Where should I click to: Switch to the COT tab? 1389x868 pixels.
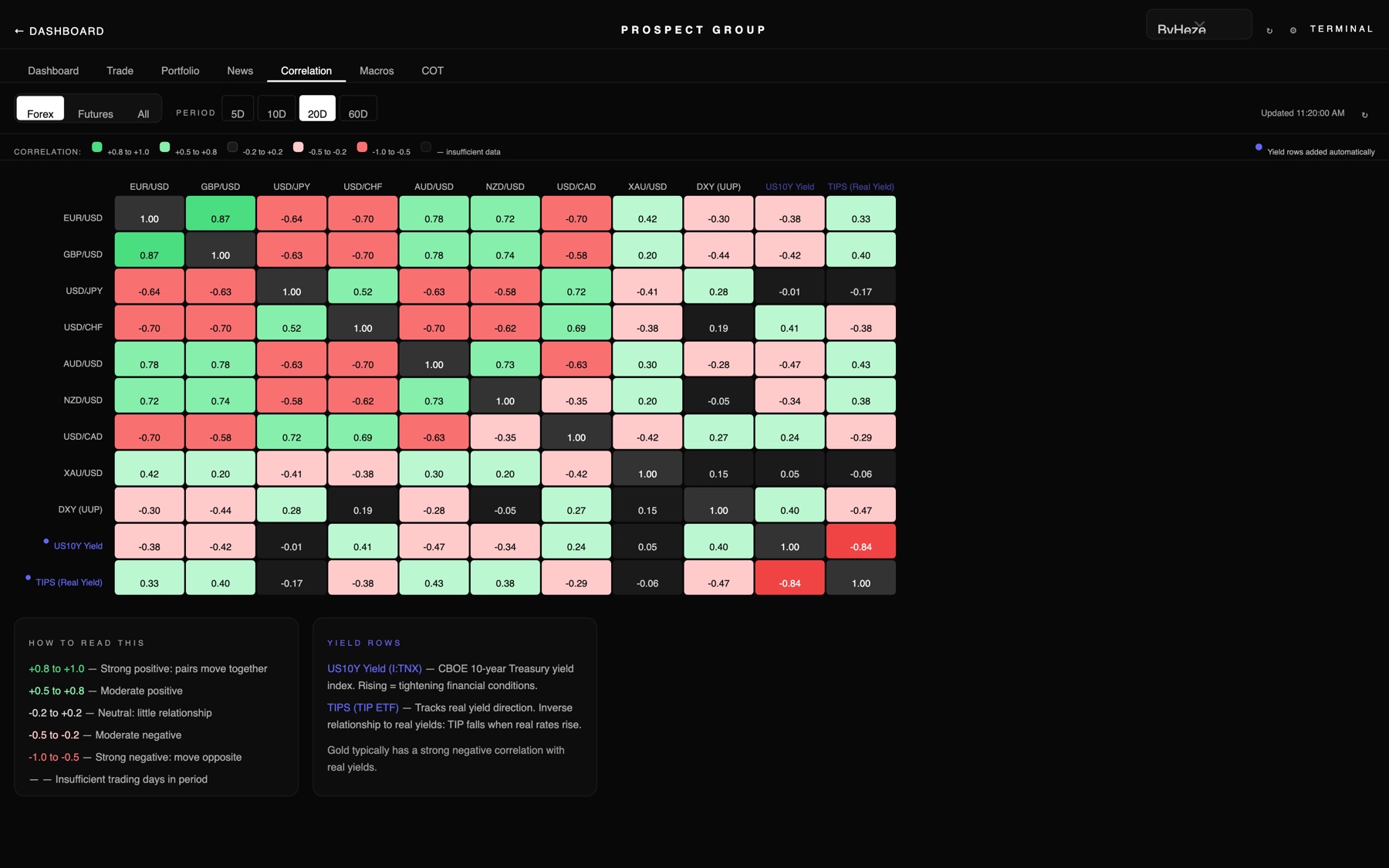click(x=432, y=70)
